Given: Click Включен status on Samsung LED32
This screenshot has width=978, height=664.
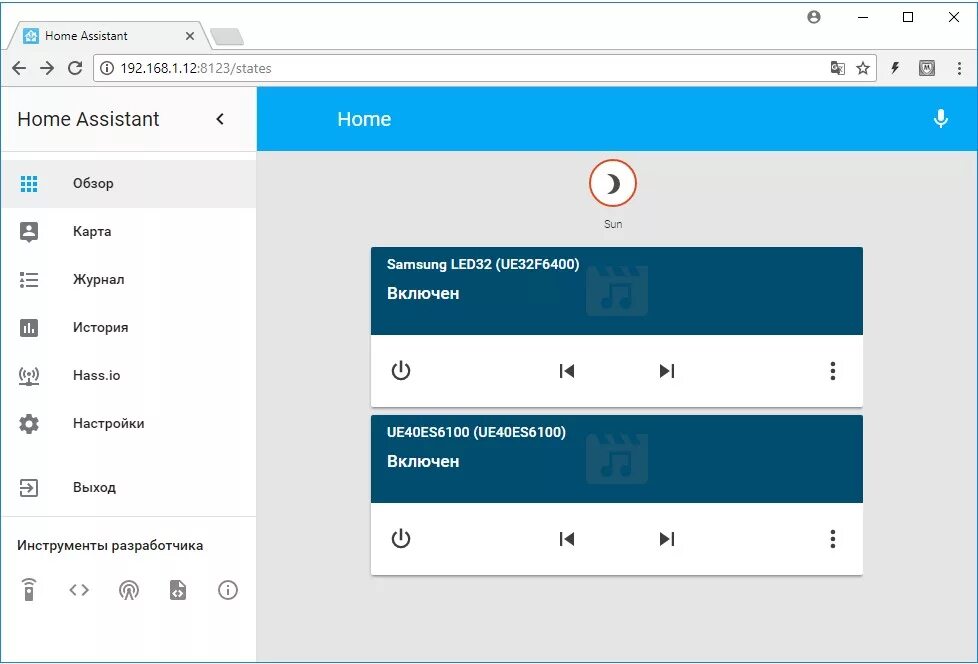Looking at the screenshot, I should tap(423, 294).
